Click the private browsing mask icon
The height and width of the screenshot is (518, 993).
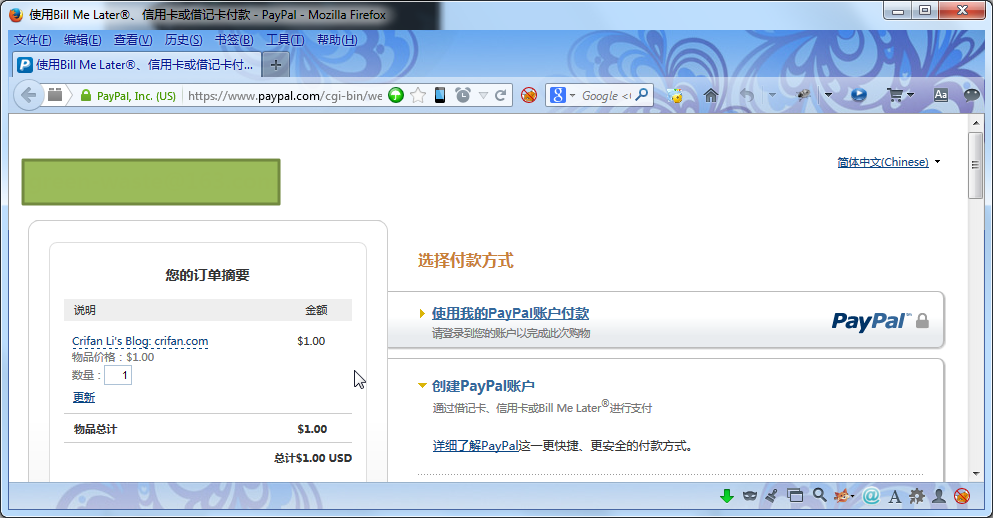(750, 496)
